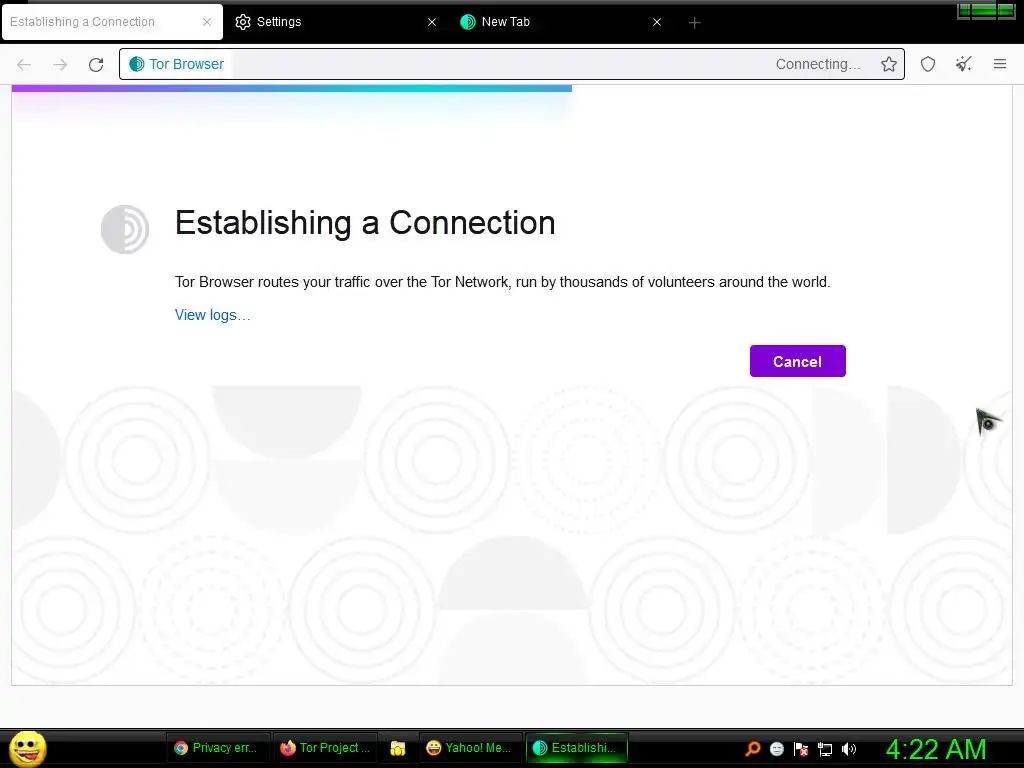Screen dimensions: 1024x768
Task: Click the search magnifier tray icon
Action: coord(753,749)
